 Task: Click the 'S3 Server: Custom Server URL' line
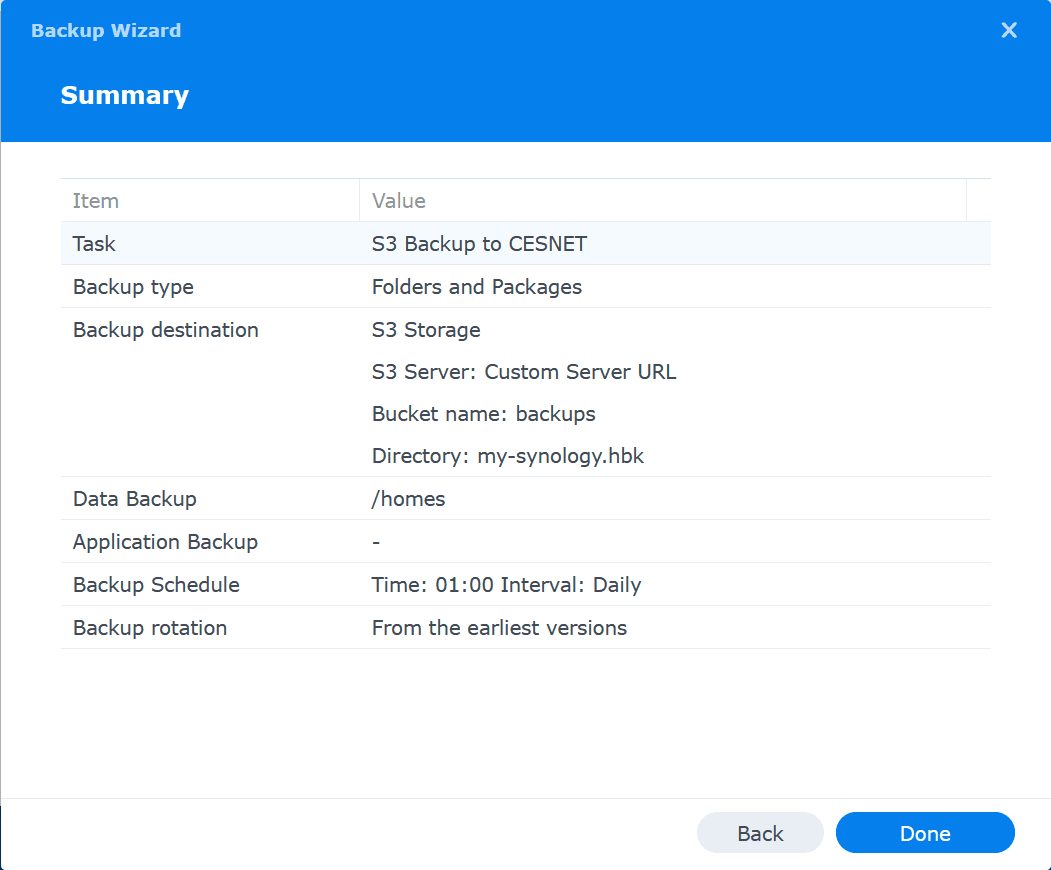click(x=524, y=372)
